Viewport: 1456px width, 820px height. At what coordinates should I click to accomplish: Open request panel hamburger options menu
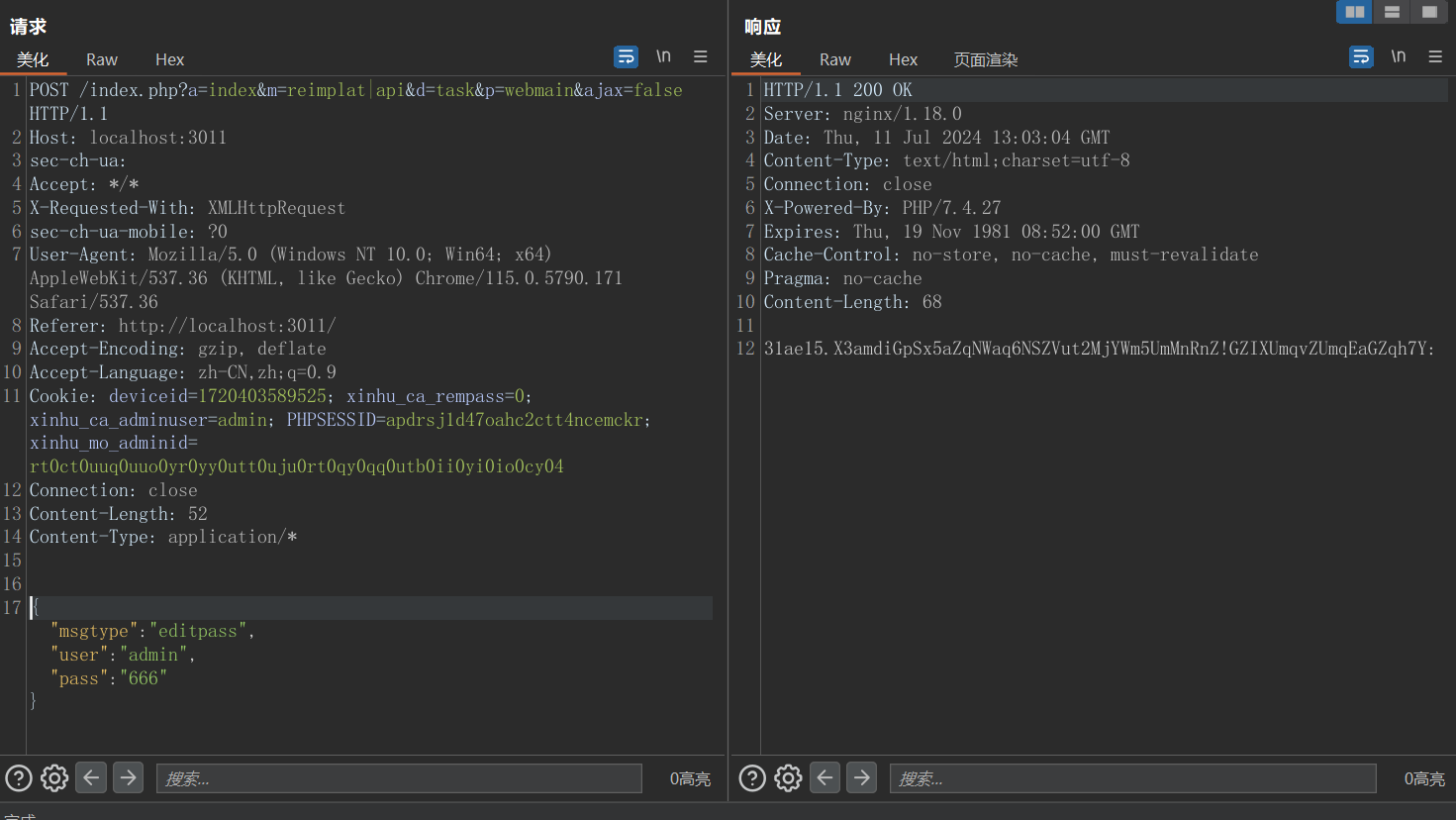(701, 56)
